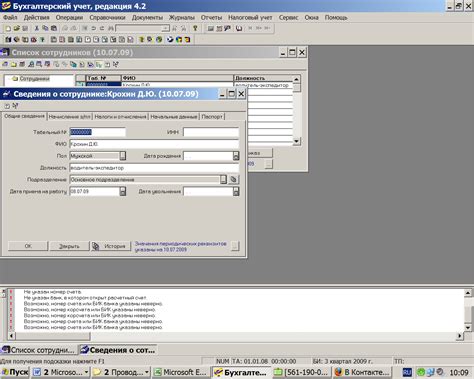The width and height of the screenshot is (474, 379).
Task: Open the Файл menu
Action: coord(10,18)
